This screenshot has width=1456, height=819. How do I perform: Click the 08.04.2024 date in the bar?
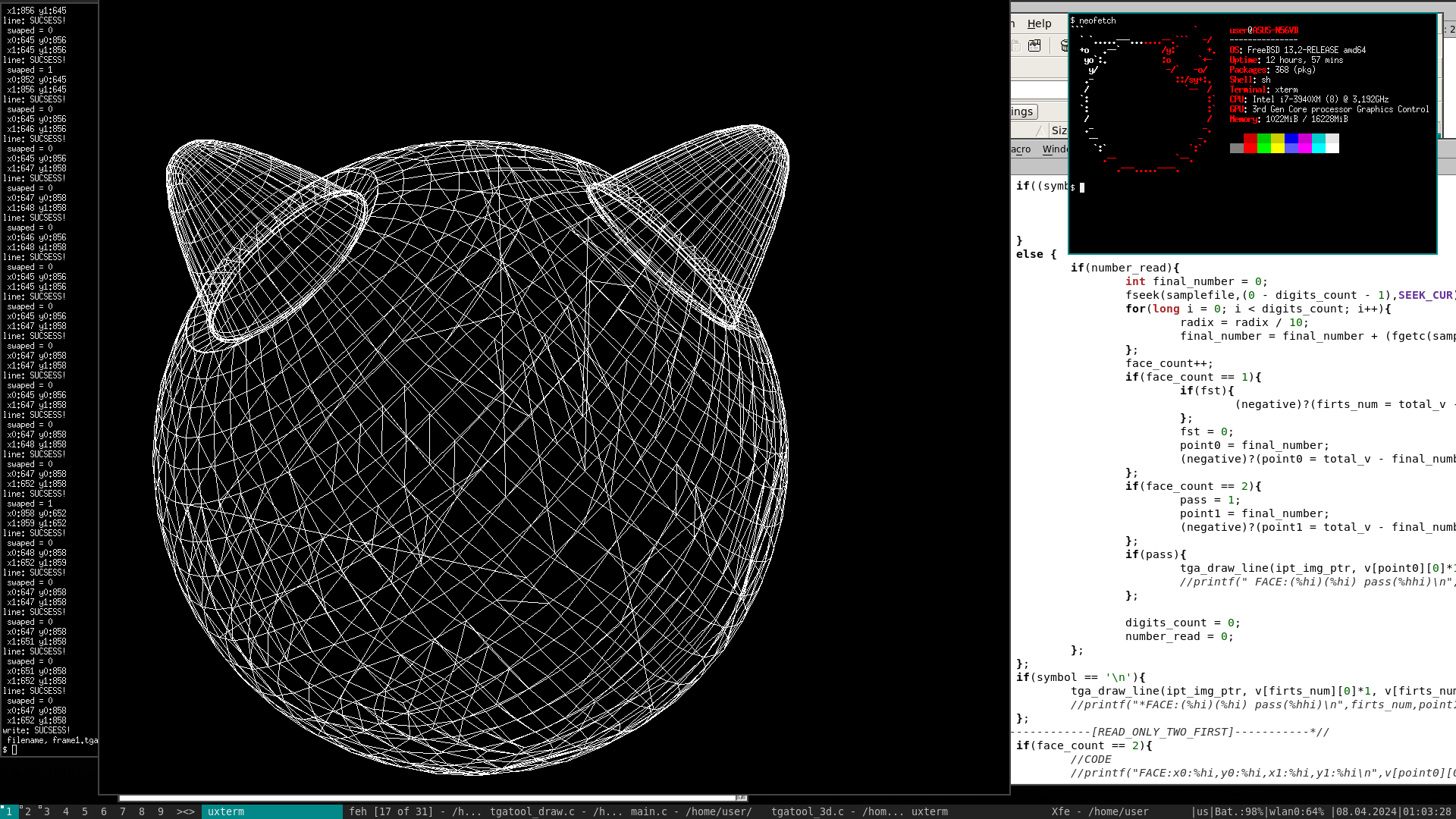click(x=1366, y=811)
